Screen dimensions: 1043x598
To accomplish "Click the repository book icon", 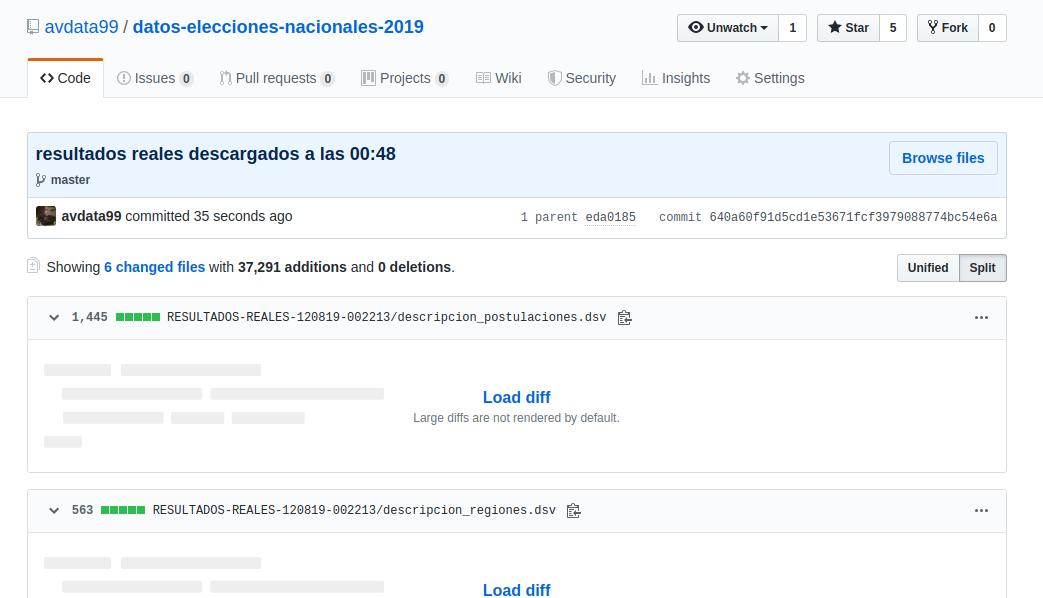I will coord(33,27).
